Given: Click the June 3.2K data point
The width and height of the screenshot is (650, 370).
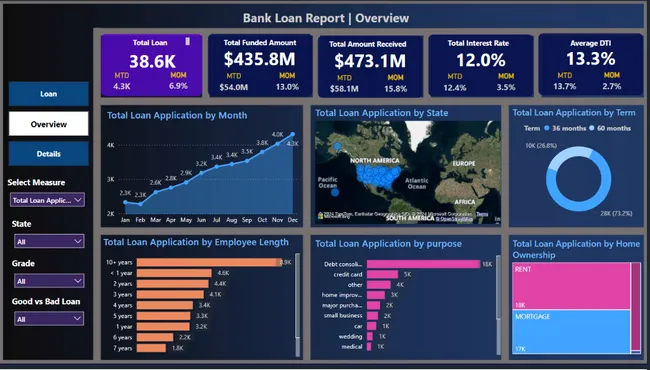Looking at the screenshot, I should point(201,172).
